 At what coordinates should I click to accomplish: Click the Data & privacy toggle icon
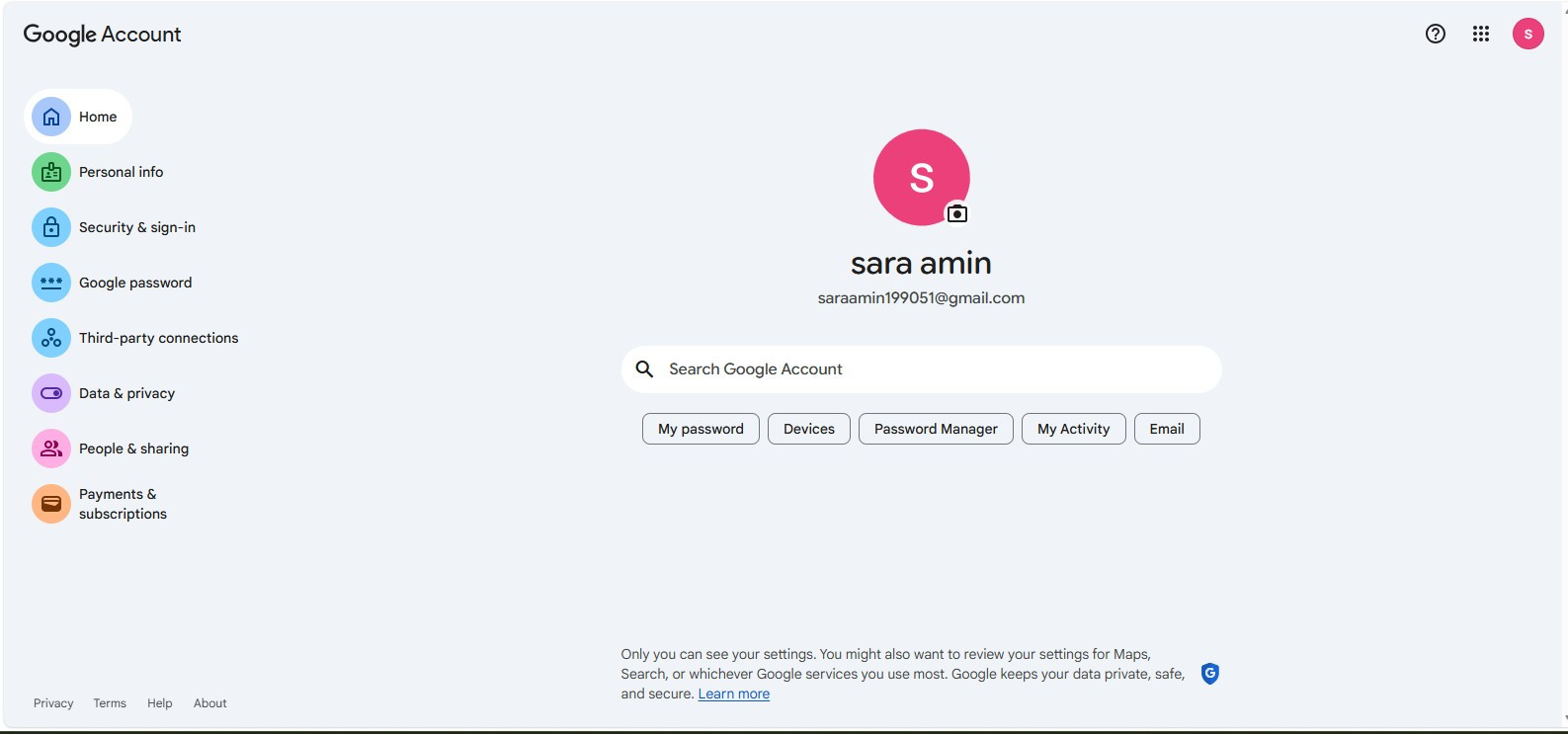(51, 393)
